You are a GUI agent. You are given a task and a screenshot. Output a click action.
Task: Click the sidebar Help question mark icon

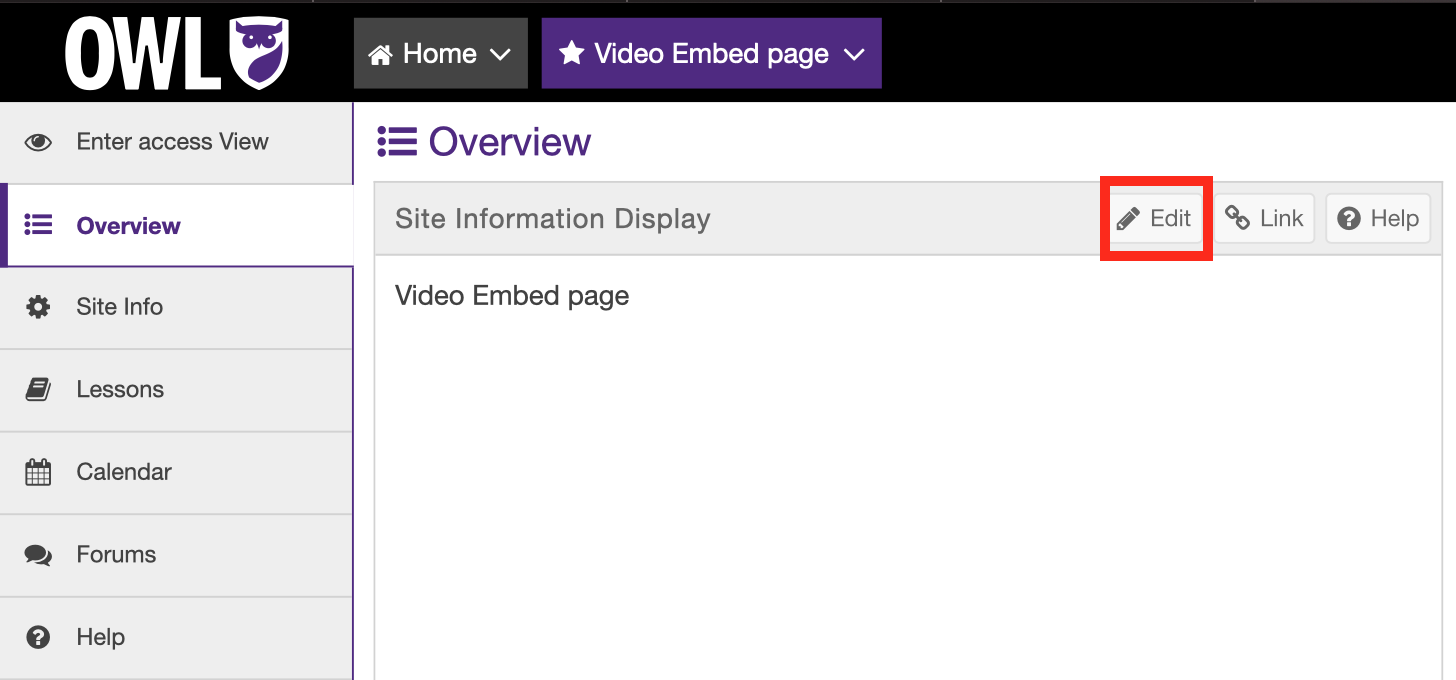tap(38, 637)
